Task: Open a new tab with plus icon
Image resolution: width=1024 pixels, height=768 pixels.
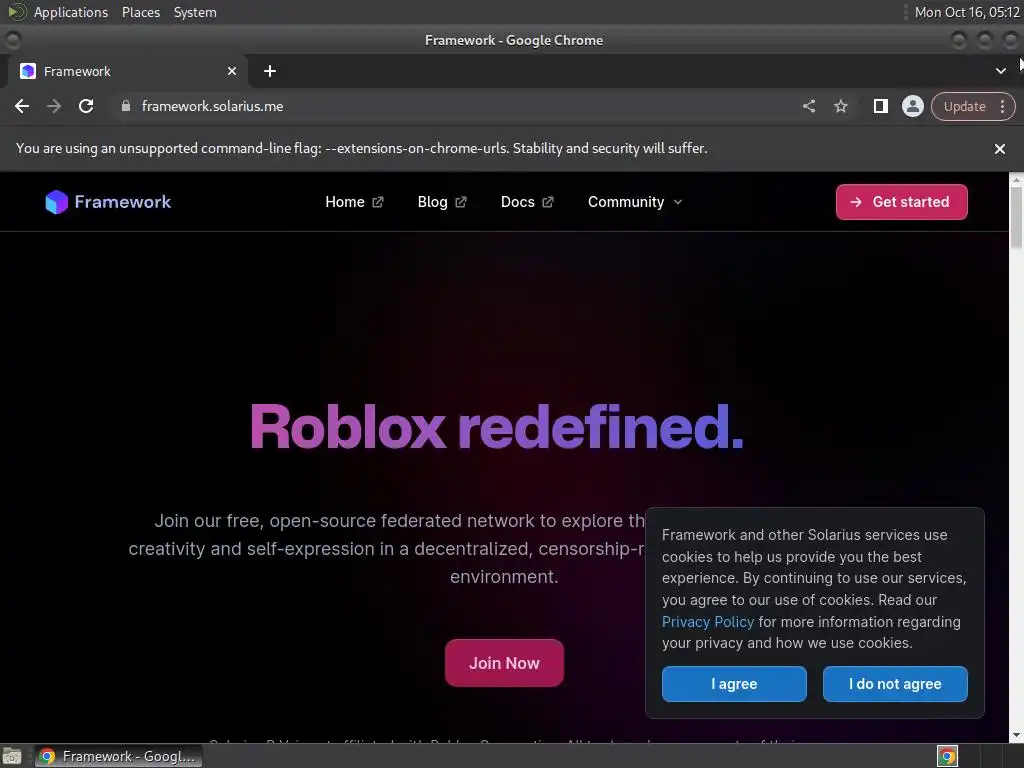Action: (x=270, y=71)
